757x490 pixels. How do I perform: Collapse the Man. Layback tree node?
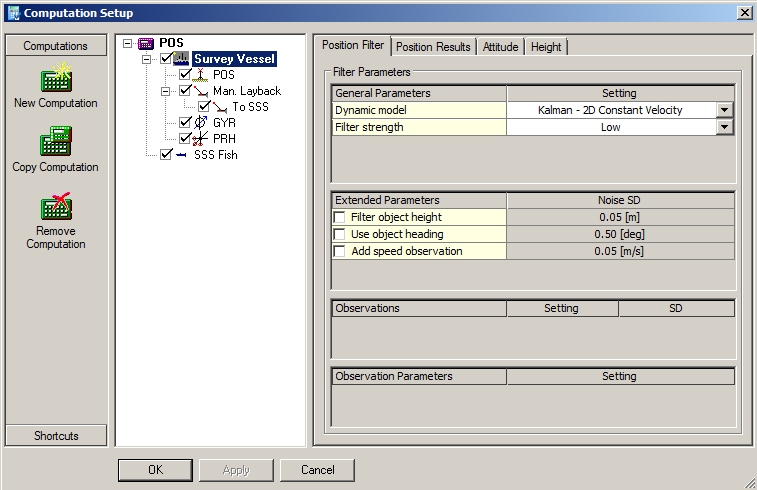(166, 91)
